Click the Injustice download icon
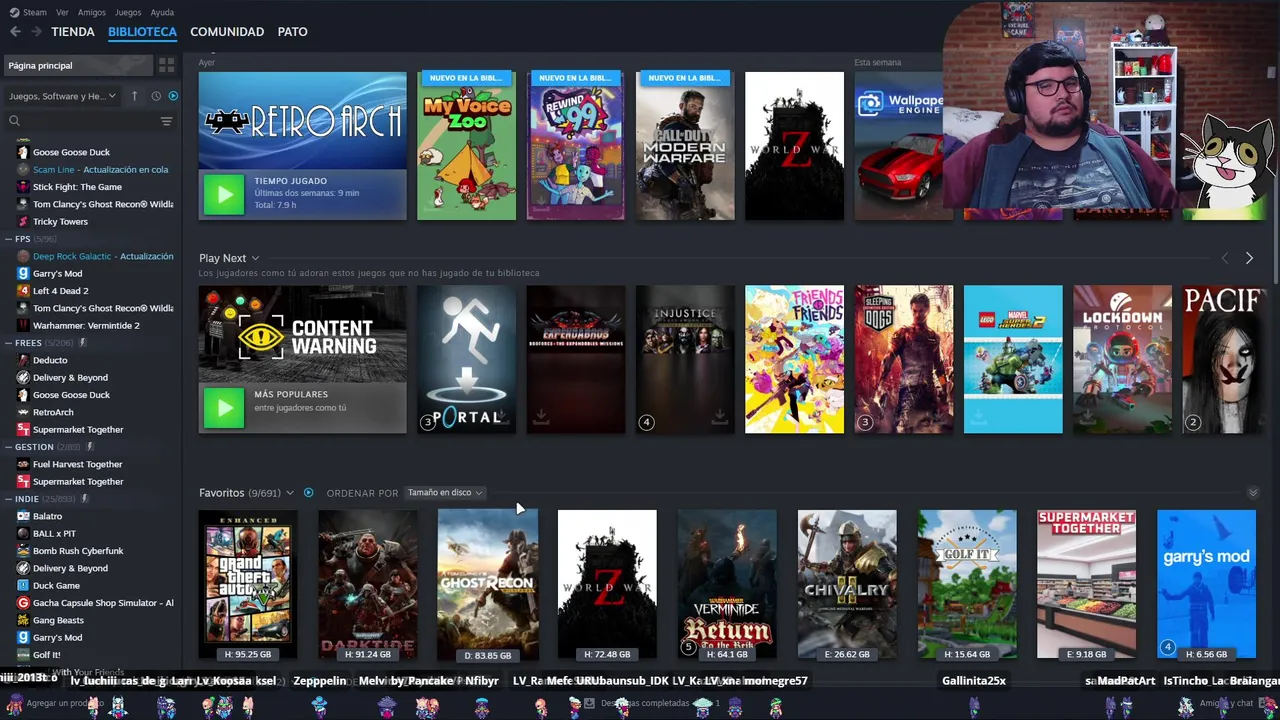This screenshot has width=1280, height=720. (x=719, y=418)
